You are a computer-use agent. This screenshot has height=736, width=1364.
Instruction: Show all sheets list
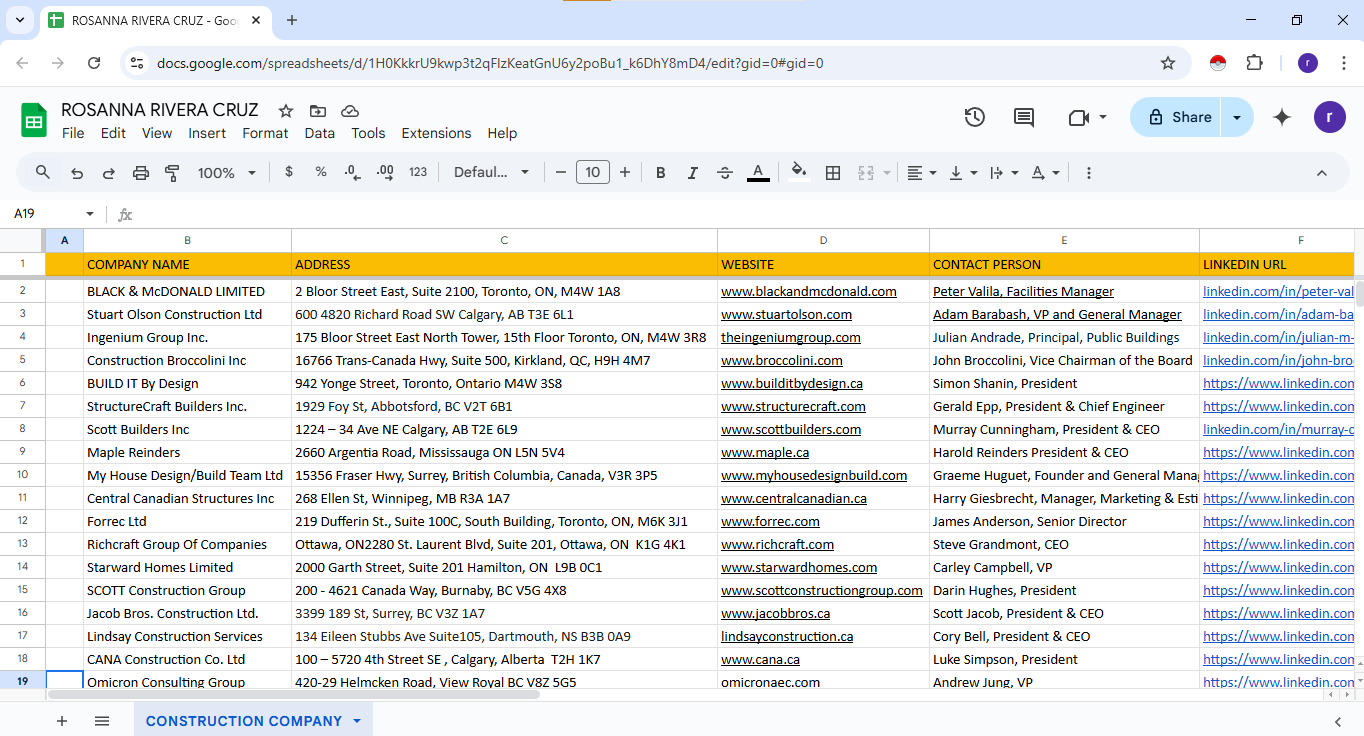click(x=102, y=721)
